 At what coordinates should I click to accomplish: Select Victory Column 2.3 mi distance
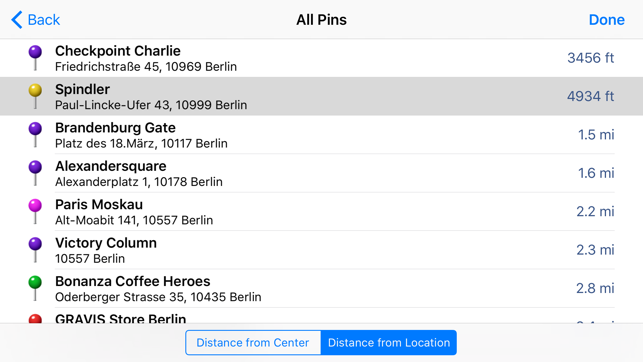pos(595,250)
